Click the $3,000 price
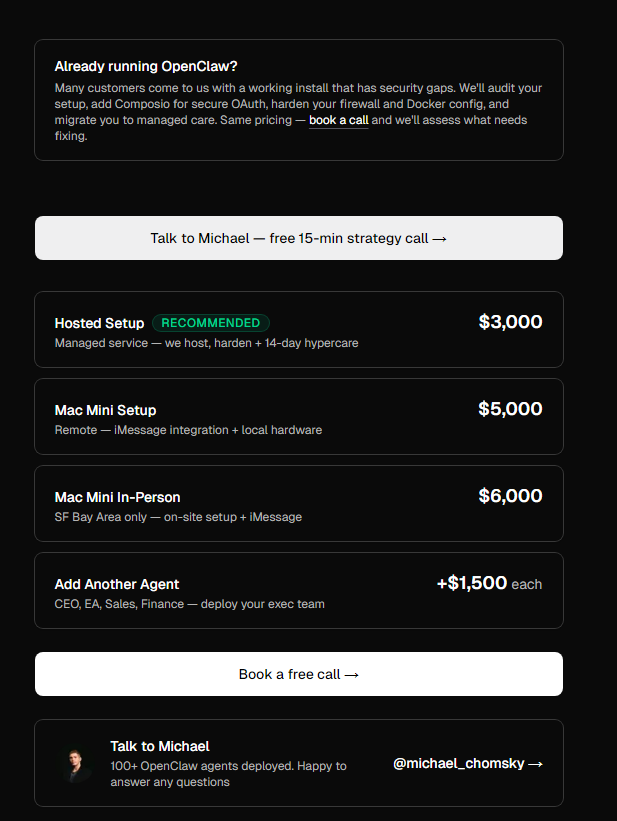Viewport: 617px width, 821px height. 510,322
